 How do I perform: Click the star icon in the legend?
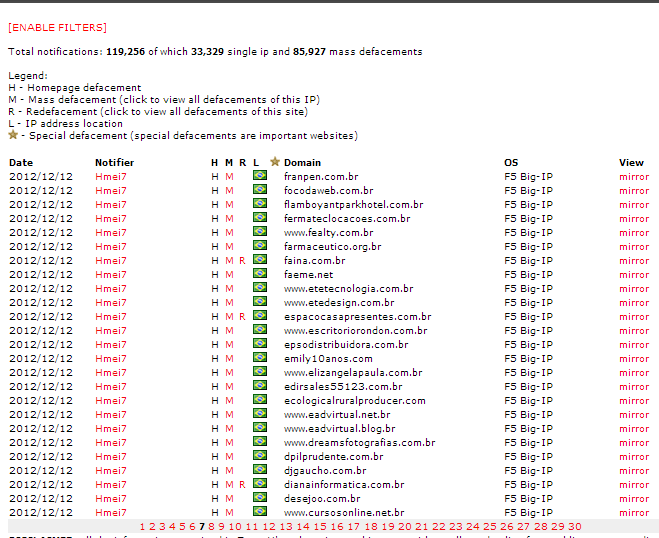[13, 135]
